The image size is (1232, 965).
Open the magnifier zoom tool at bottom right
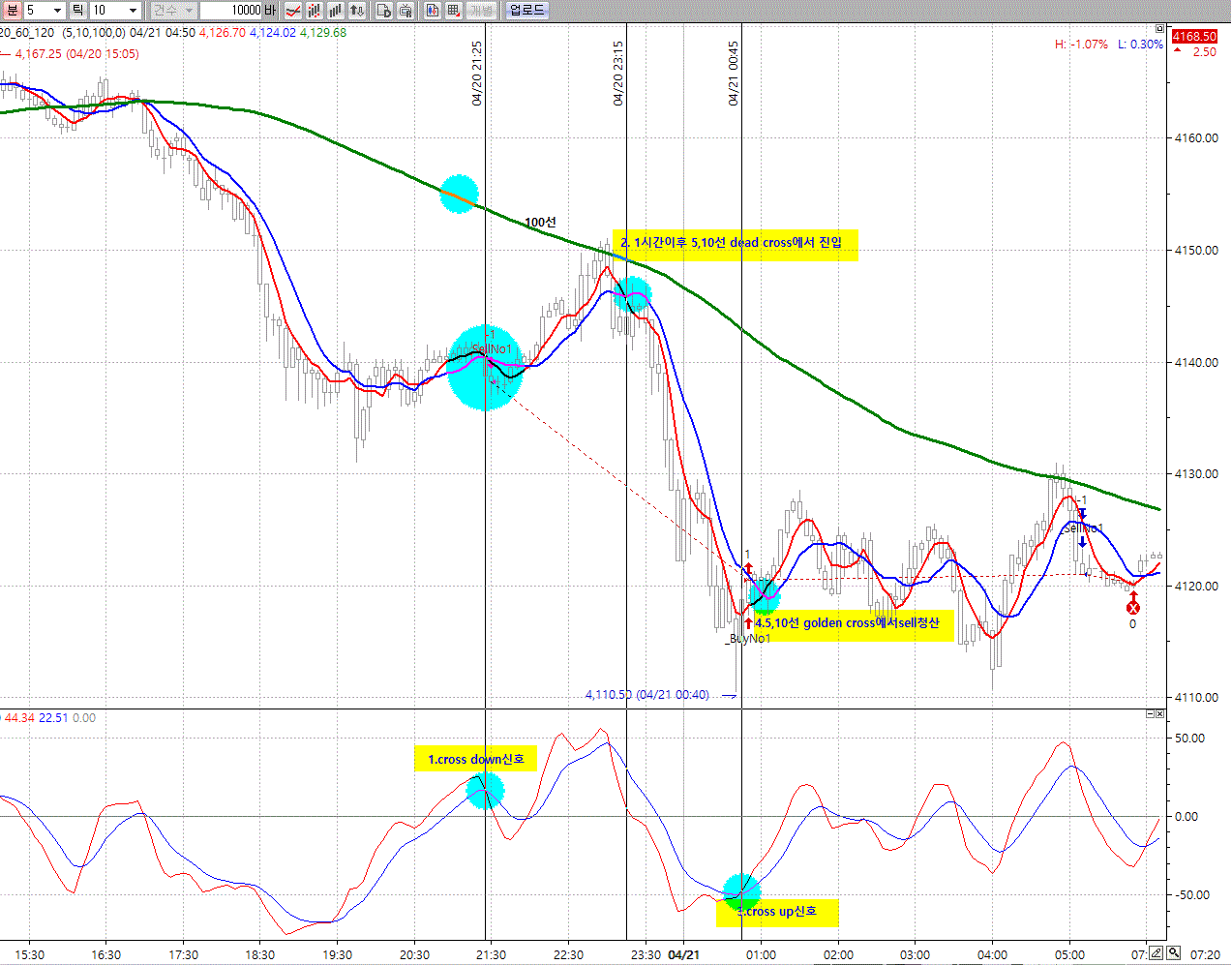(x=1174, y=953)
